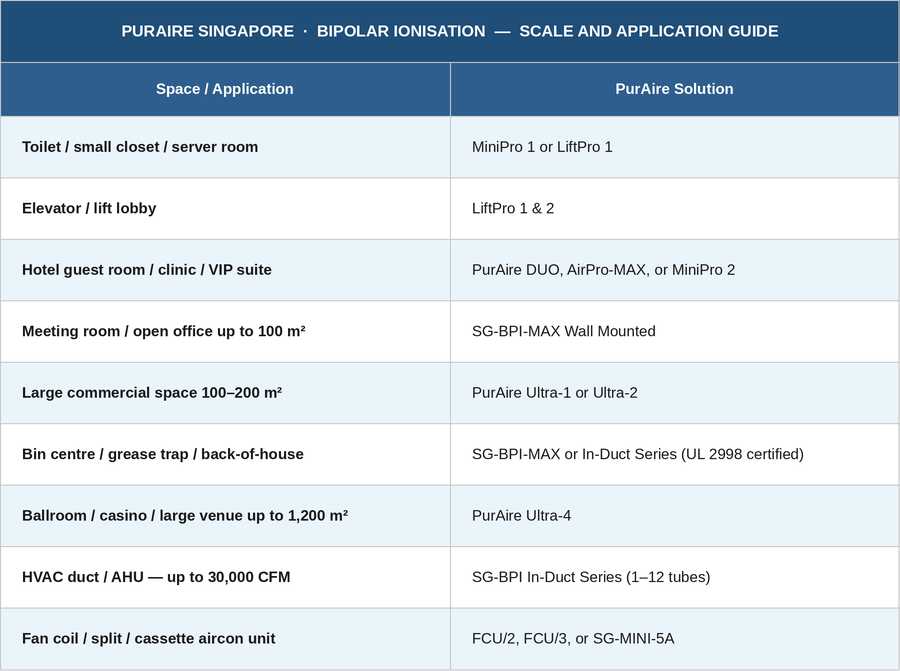Click the 'LiftPro 1 & 2' cell
The height and width of the screenshot is (671, 900).
pyautogui.click(x=674, y=208)
